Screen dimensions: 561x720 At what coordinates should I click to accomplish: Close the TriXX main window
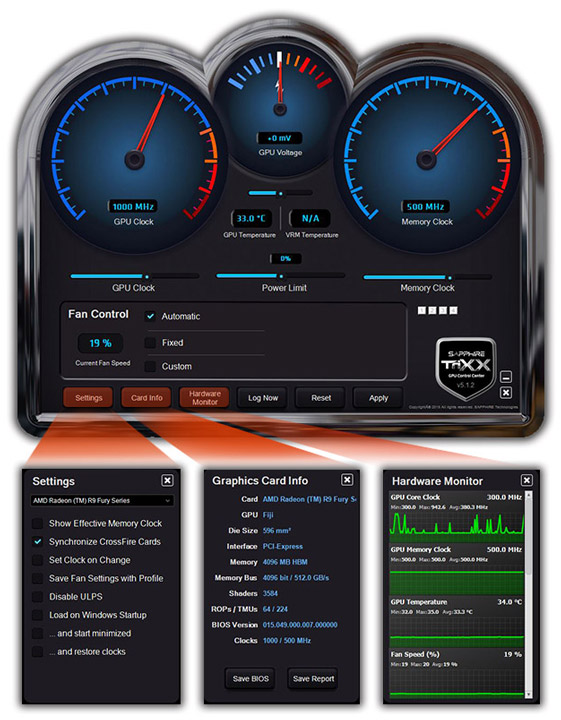(505, 393)
